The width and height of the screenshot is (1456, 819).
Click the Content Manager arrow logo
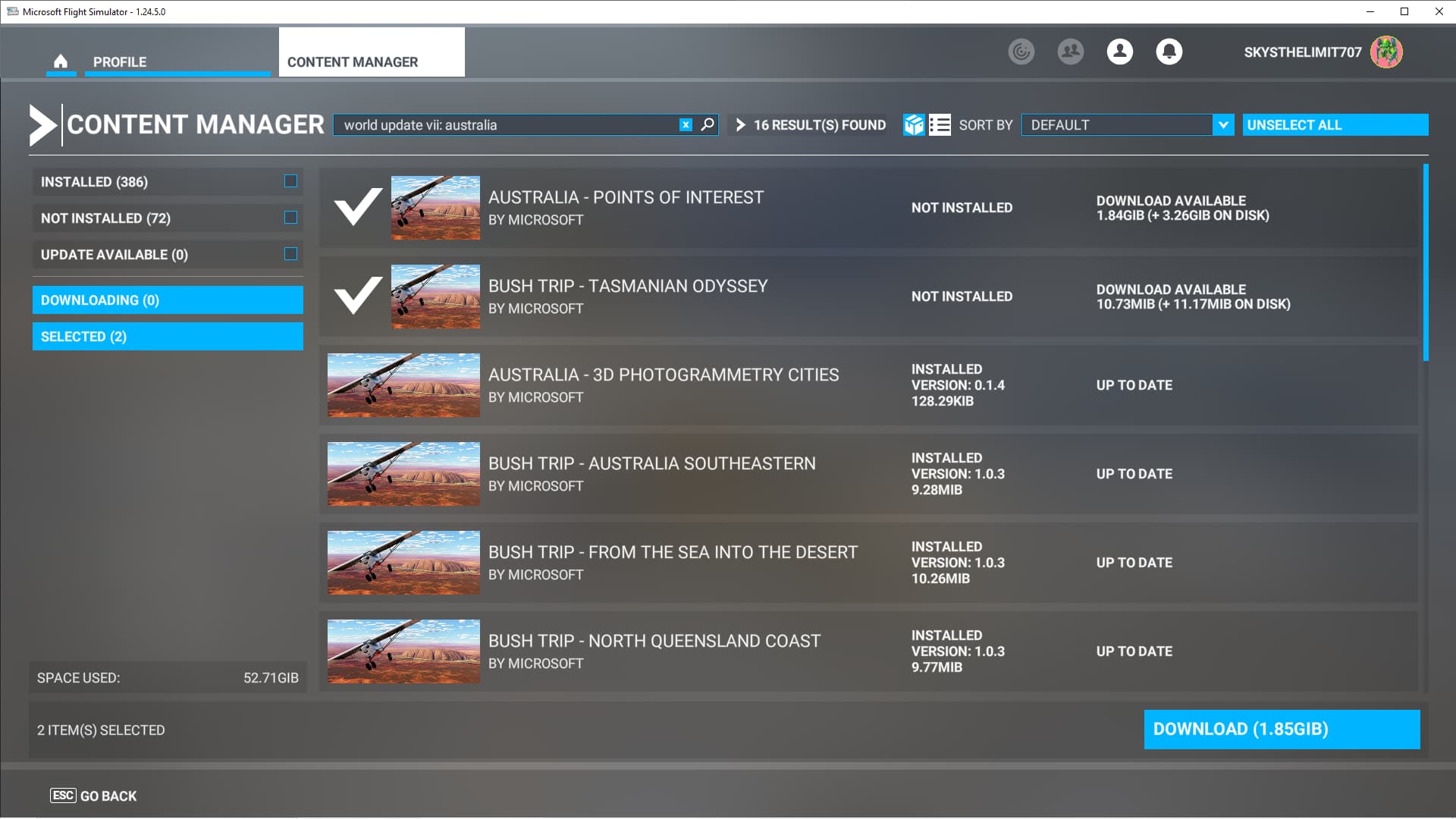(x=42, y=125)
